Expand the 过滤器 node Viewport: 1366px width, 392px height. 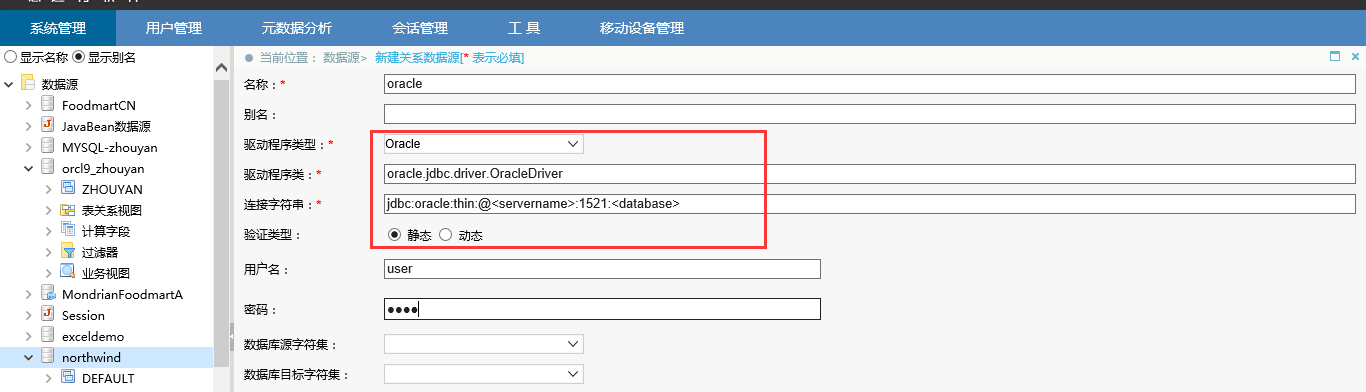pos(49,252)
